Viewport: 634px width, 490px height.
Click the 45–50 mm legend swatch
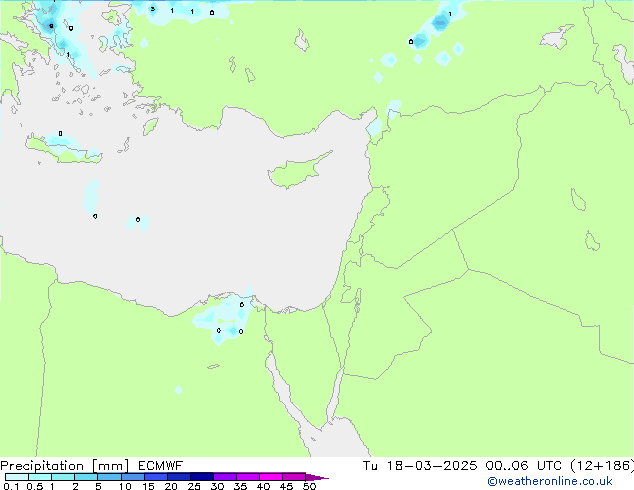coord(294,477)
